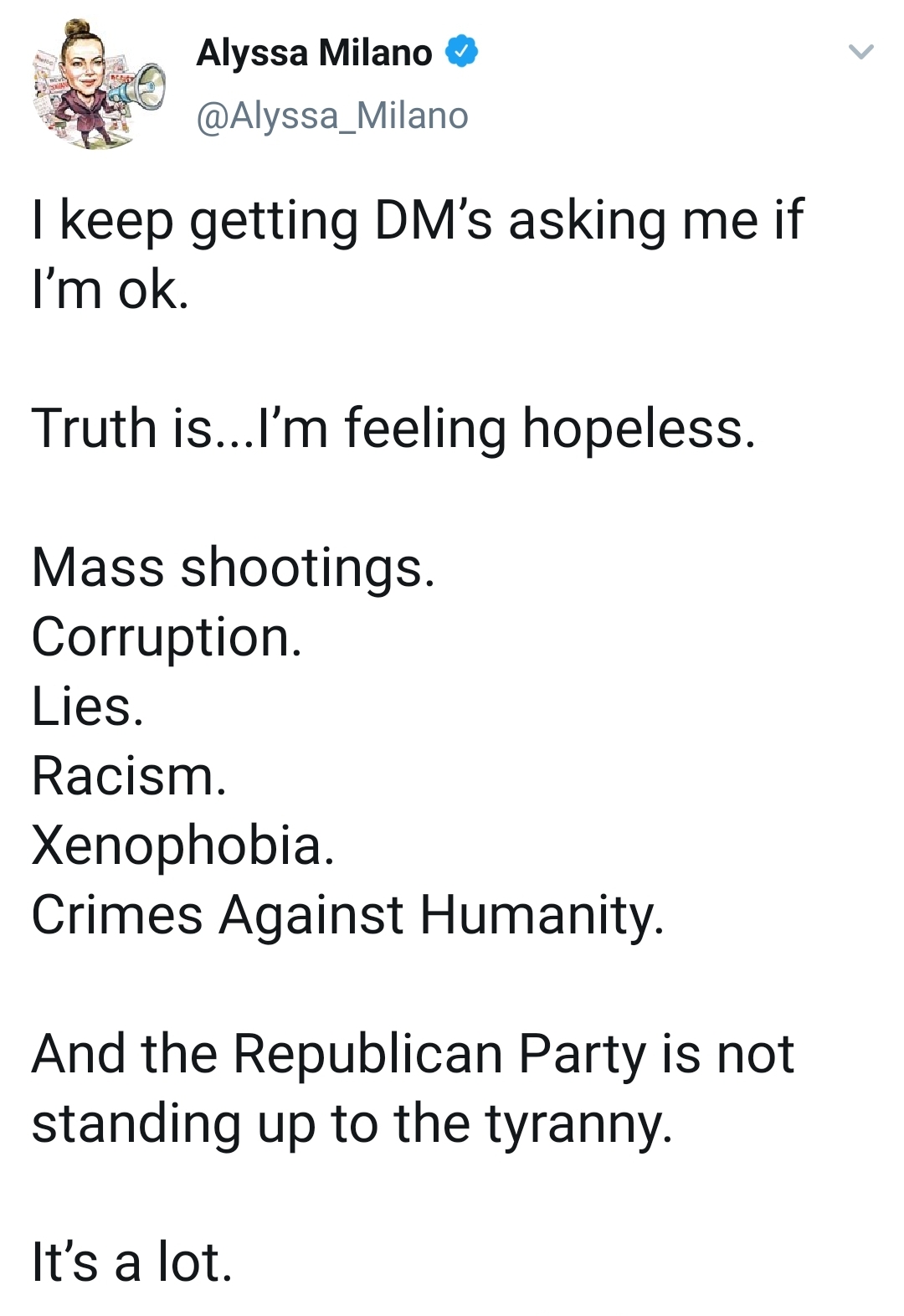The image size is (904, 1316).
Task: Click the "Crimes Against Humanity." text
Action: [348, 915]
